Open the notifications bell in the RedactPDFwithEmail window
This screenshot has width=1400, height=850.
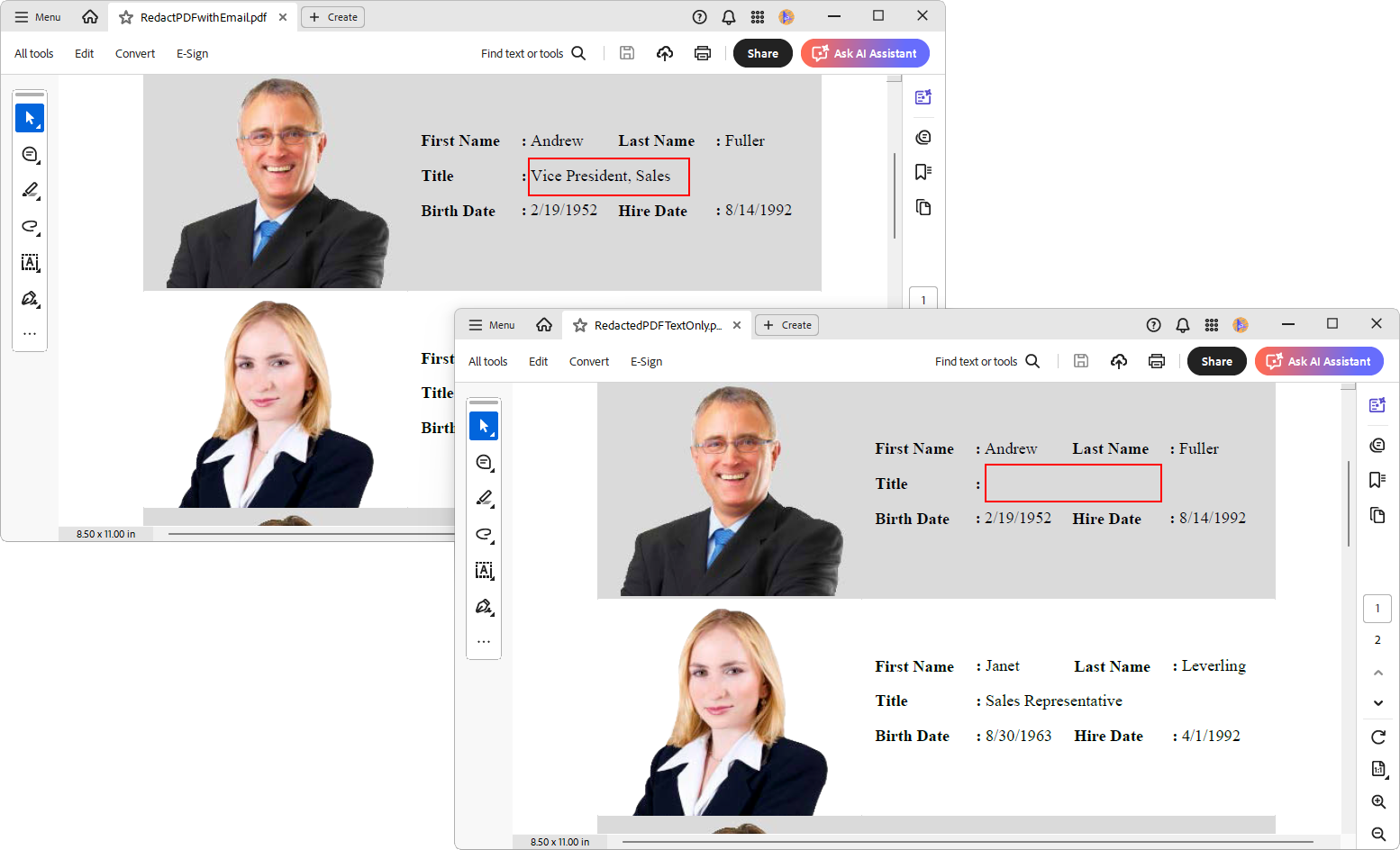coord(728,17)
